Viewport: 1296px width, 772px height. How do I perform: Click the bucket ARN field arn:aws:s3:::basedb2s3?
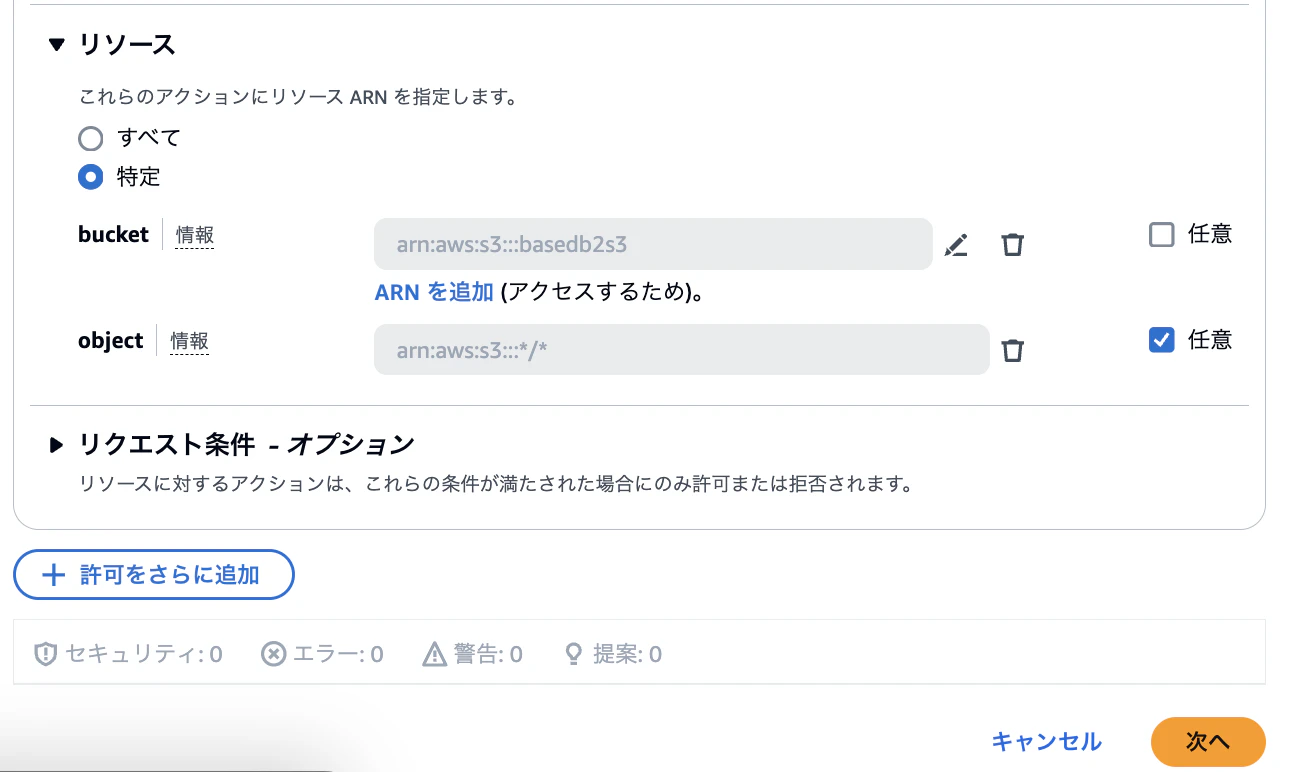click(653, 244)
